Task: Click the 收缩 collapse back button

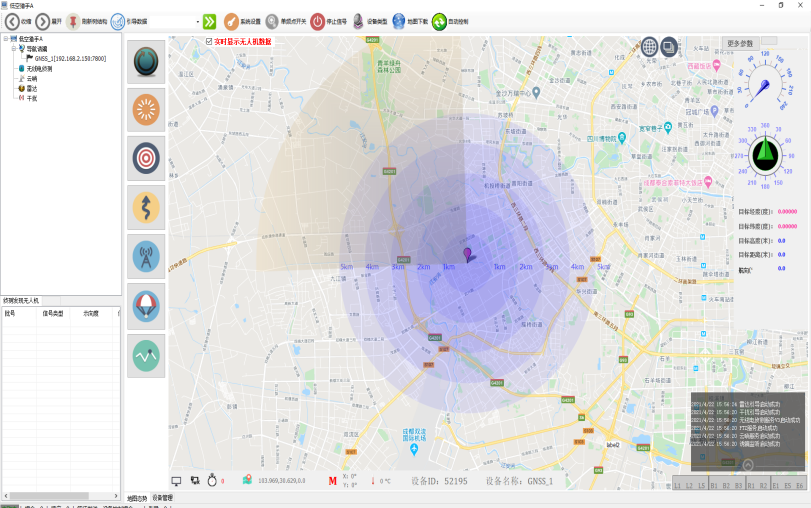Action: click(12, 21)
